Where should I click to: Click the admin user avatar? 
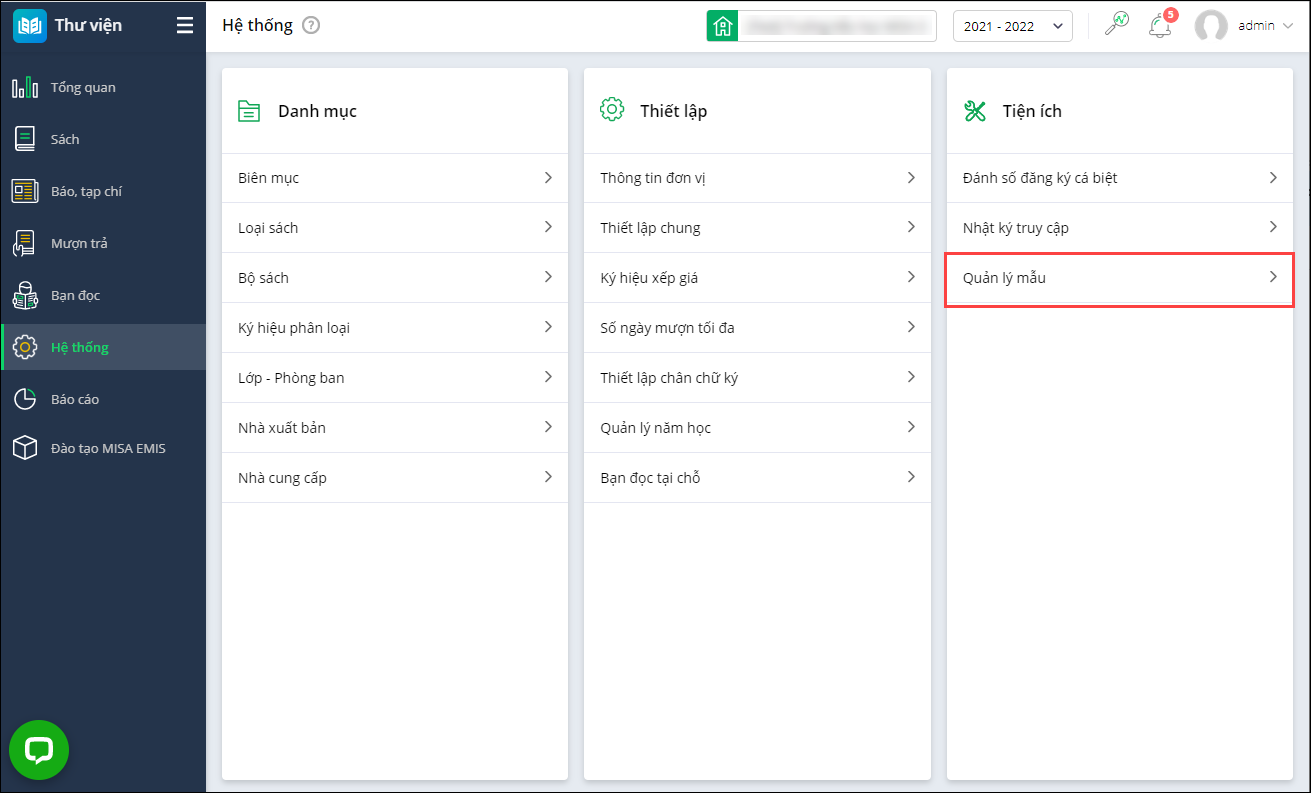[1211, 27]
